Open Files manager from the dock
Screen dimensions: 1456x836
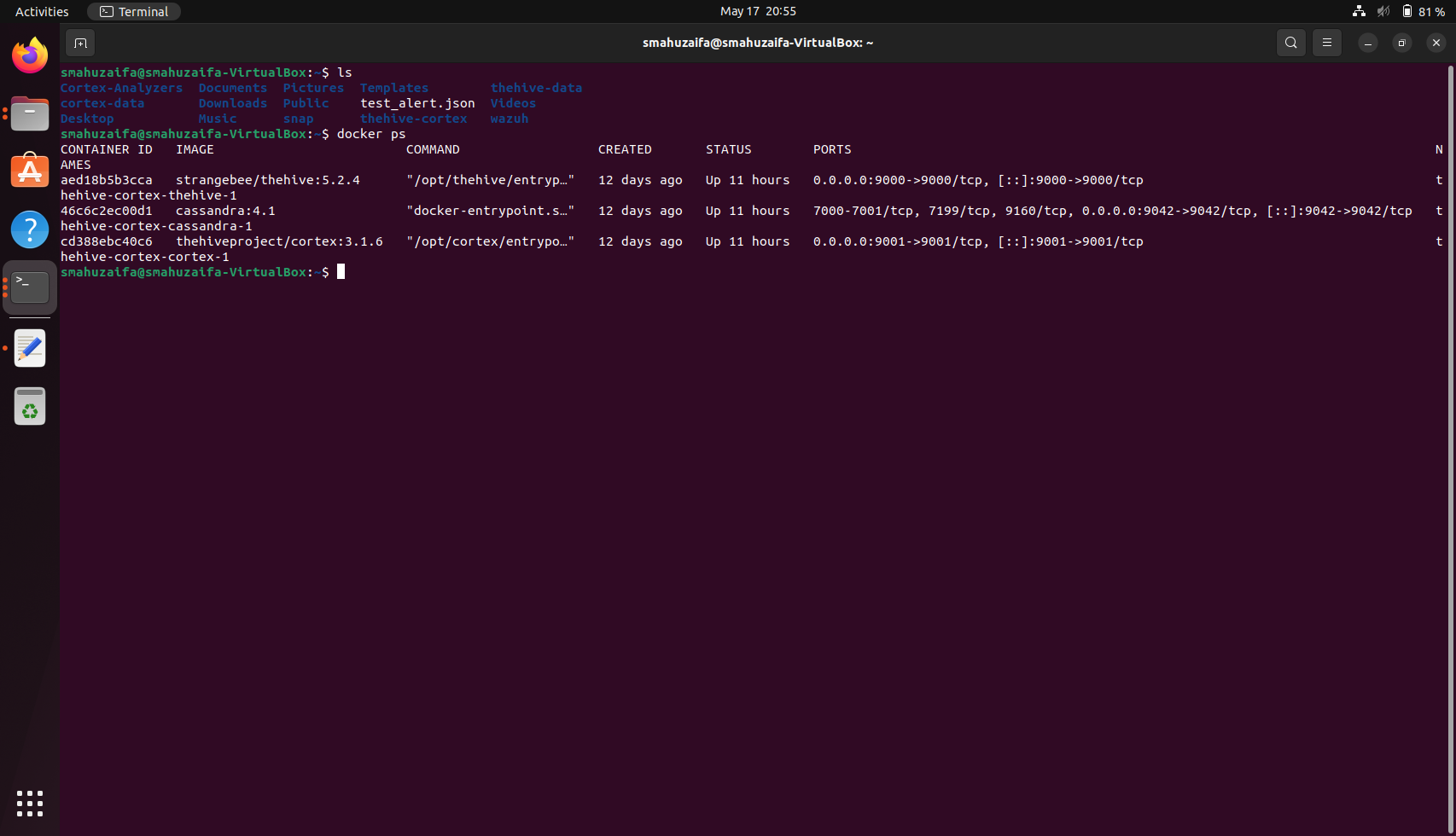30,113
